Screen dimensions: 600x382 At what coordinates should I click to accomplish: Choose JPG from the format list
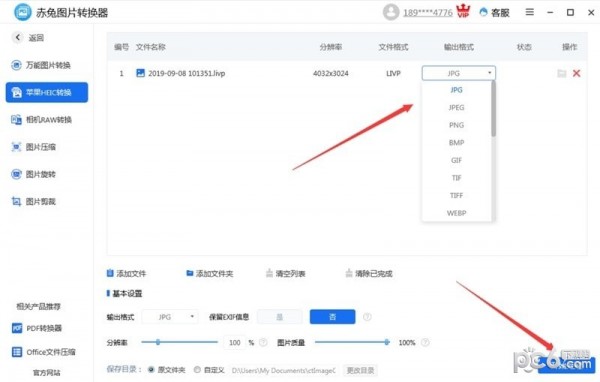(456, 90)
